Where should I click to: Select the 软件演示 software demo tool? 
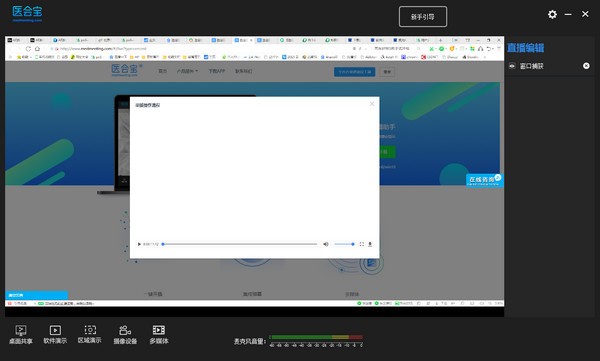55,334
